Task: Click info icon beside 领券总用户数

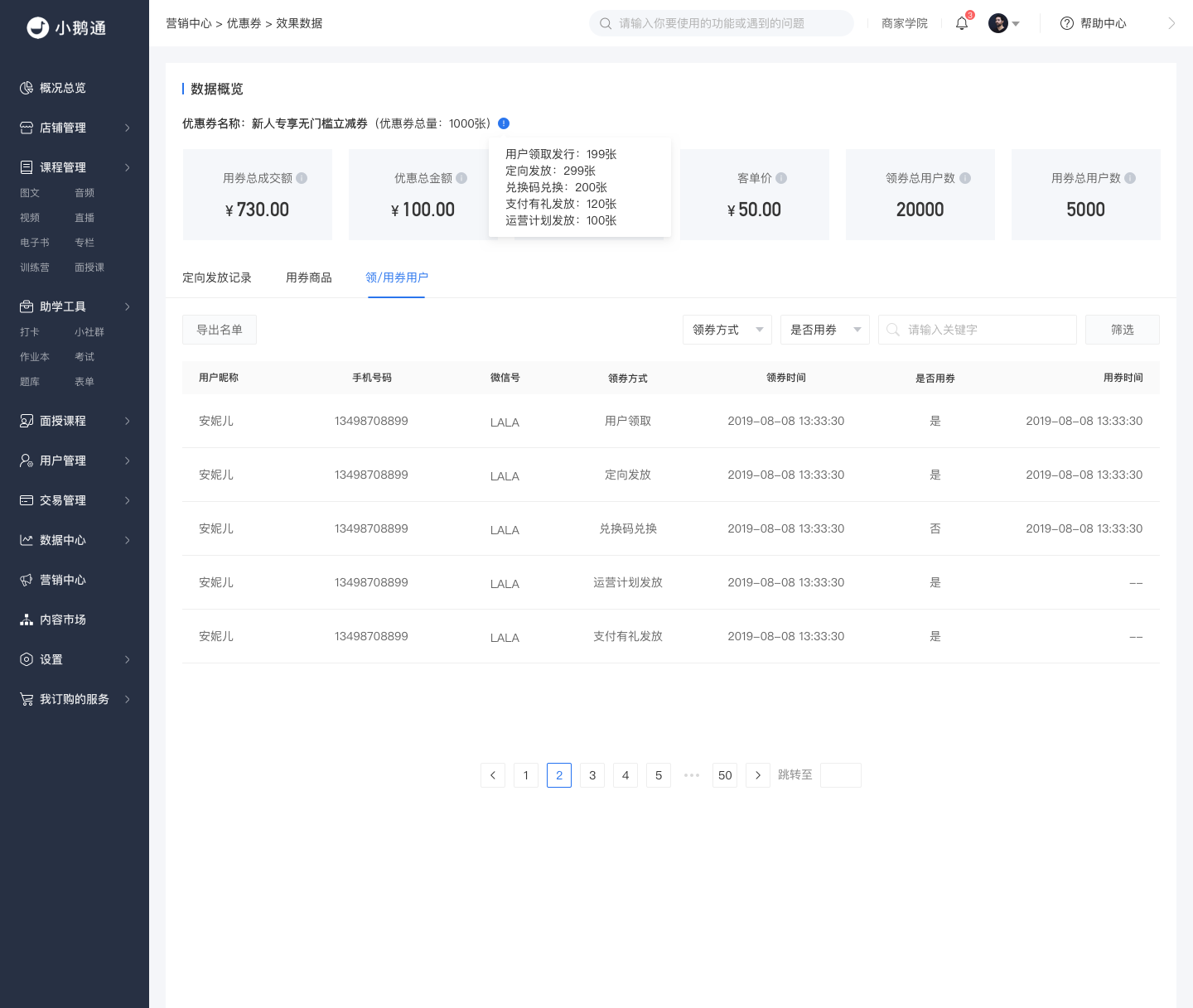Action: click(965, 178)
